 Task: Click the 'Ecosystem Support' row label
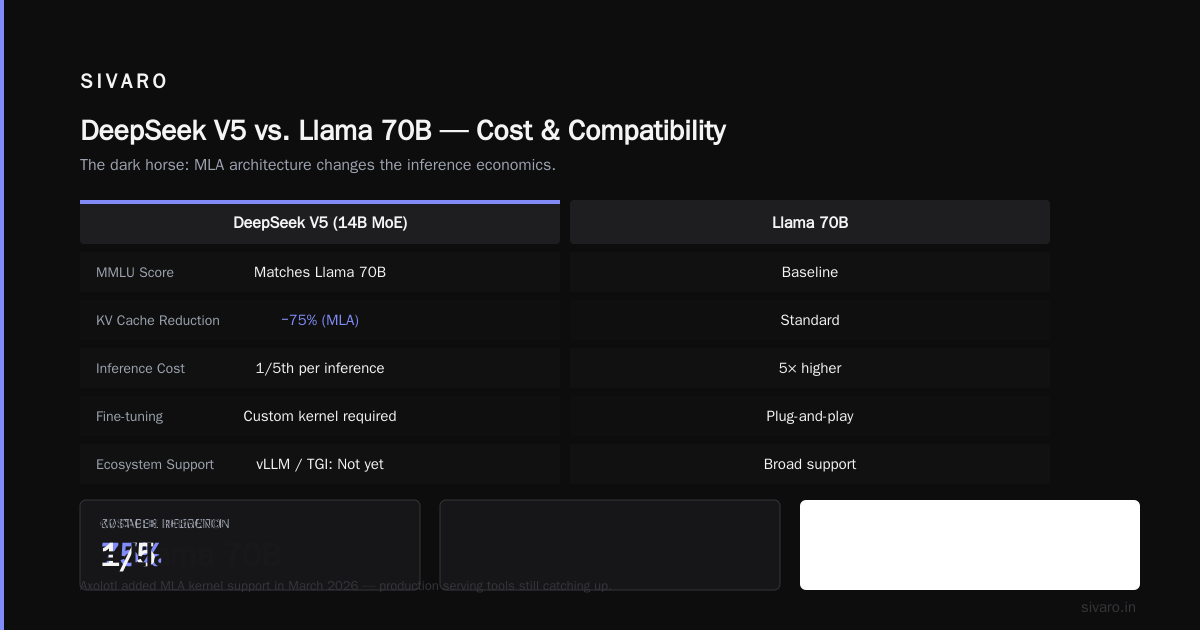coord(155,464)
